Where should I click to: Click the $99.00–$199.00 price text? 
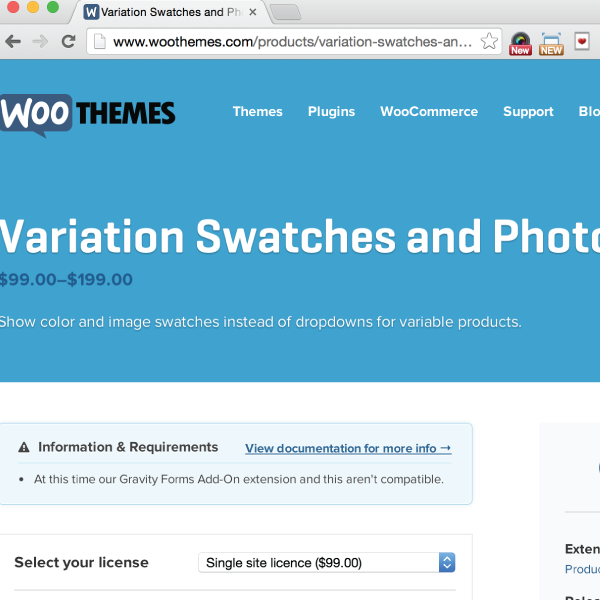coord(66,279)
